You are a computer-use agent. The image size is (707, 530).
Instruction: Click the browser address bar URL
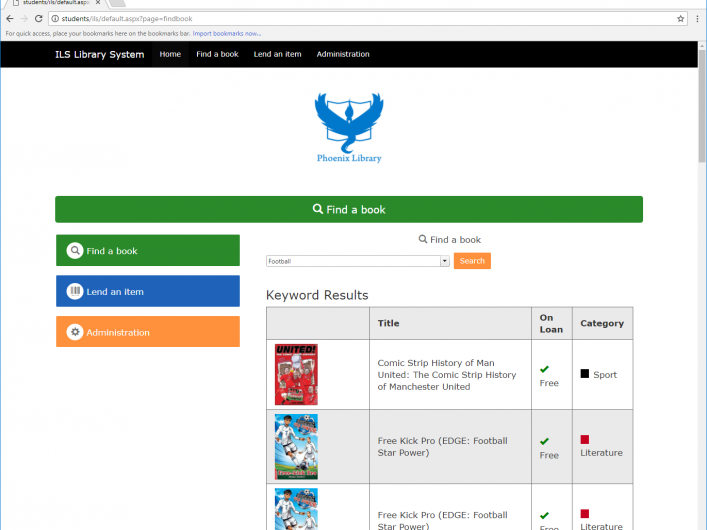pyautogui.click(x=127, y=18)
